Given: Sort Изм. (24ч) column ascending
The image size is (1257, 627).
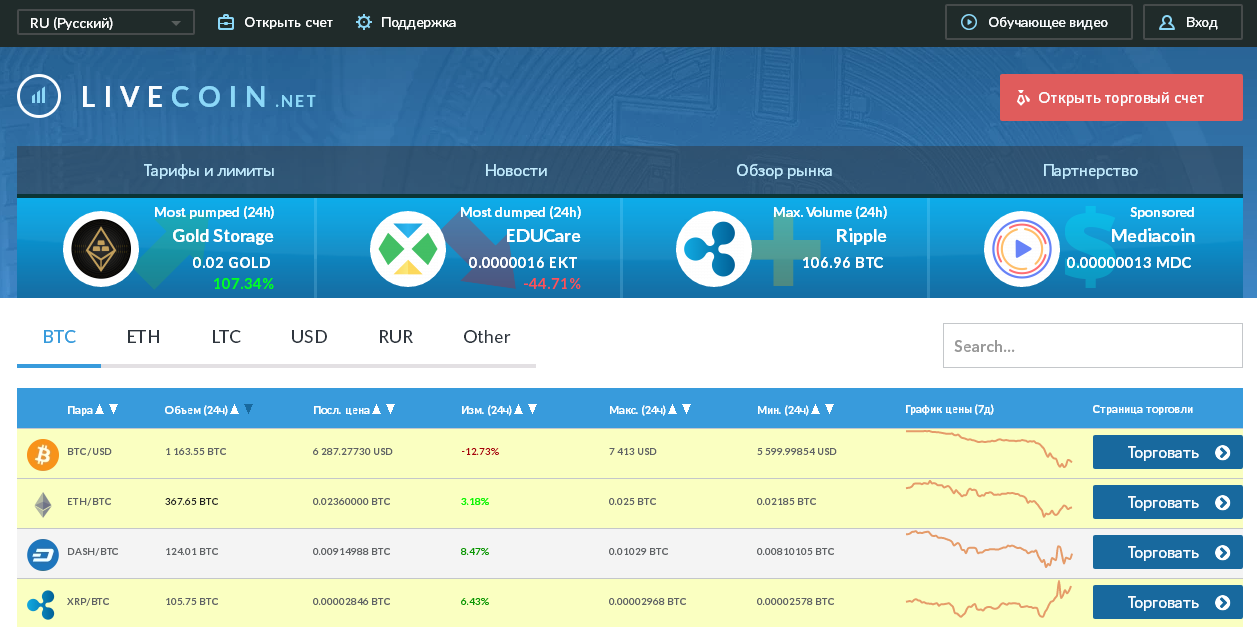Looking at the screenshot, I should pos(519,409).
